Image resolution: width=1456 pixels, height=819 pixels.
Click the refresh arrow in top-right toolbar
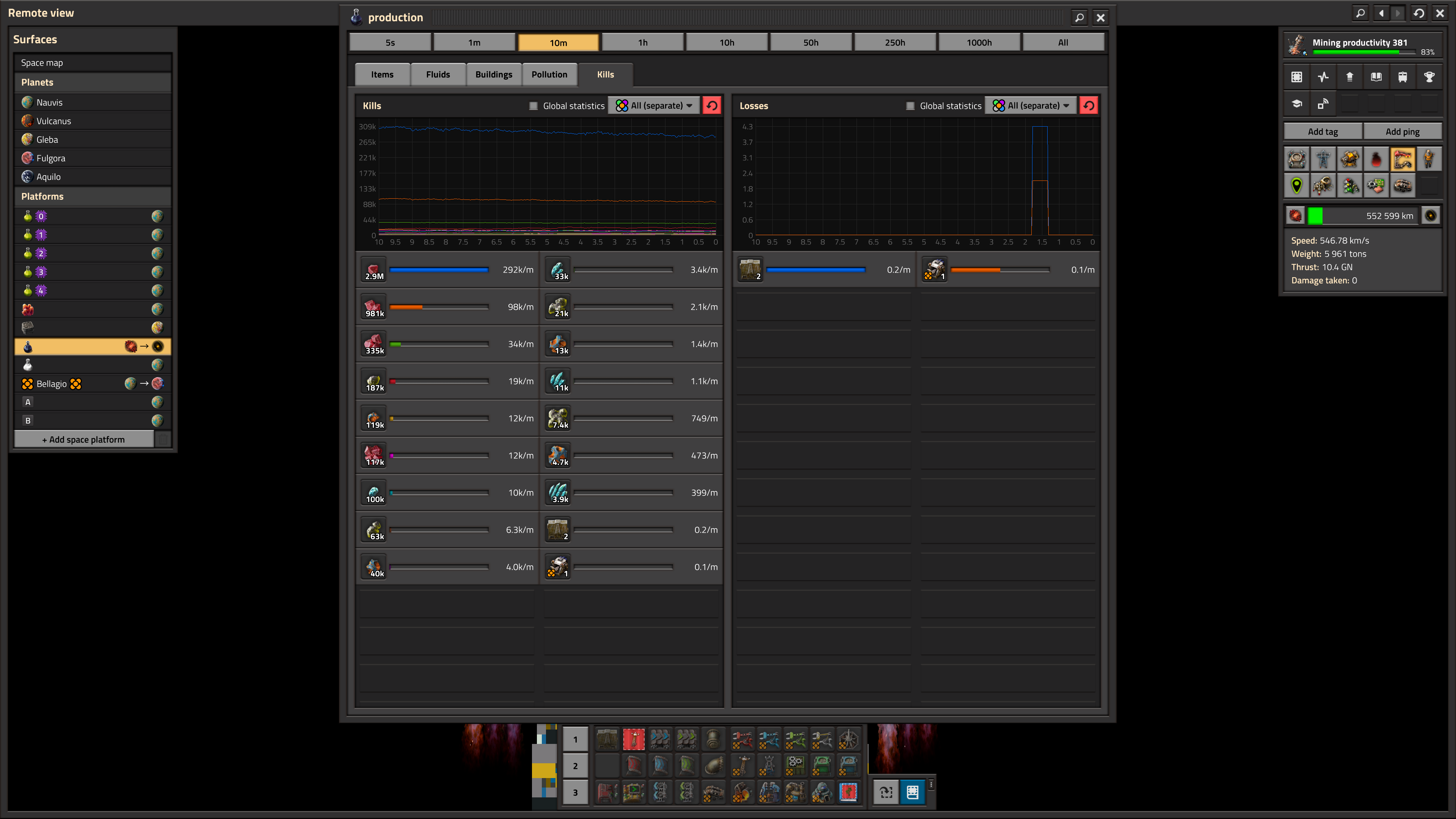pos(1419,13)
